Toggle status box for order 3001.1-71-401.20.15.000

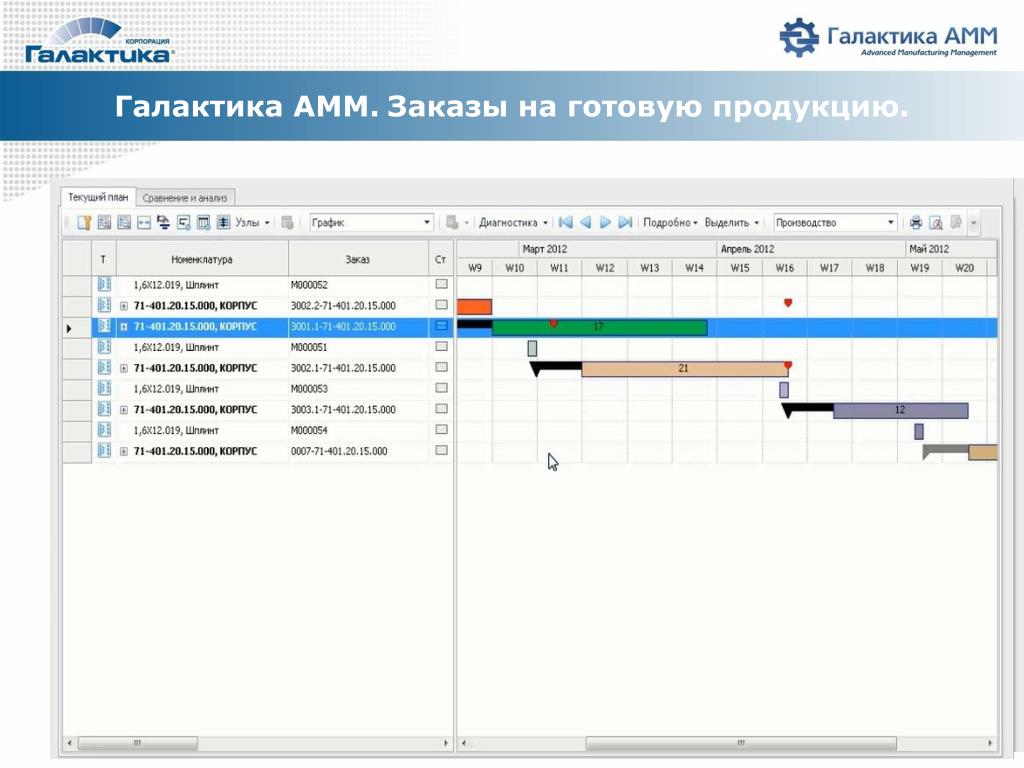pyautogui.click(x=441, y=326)
